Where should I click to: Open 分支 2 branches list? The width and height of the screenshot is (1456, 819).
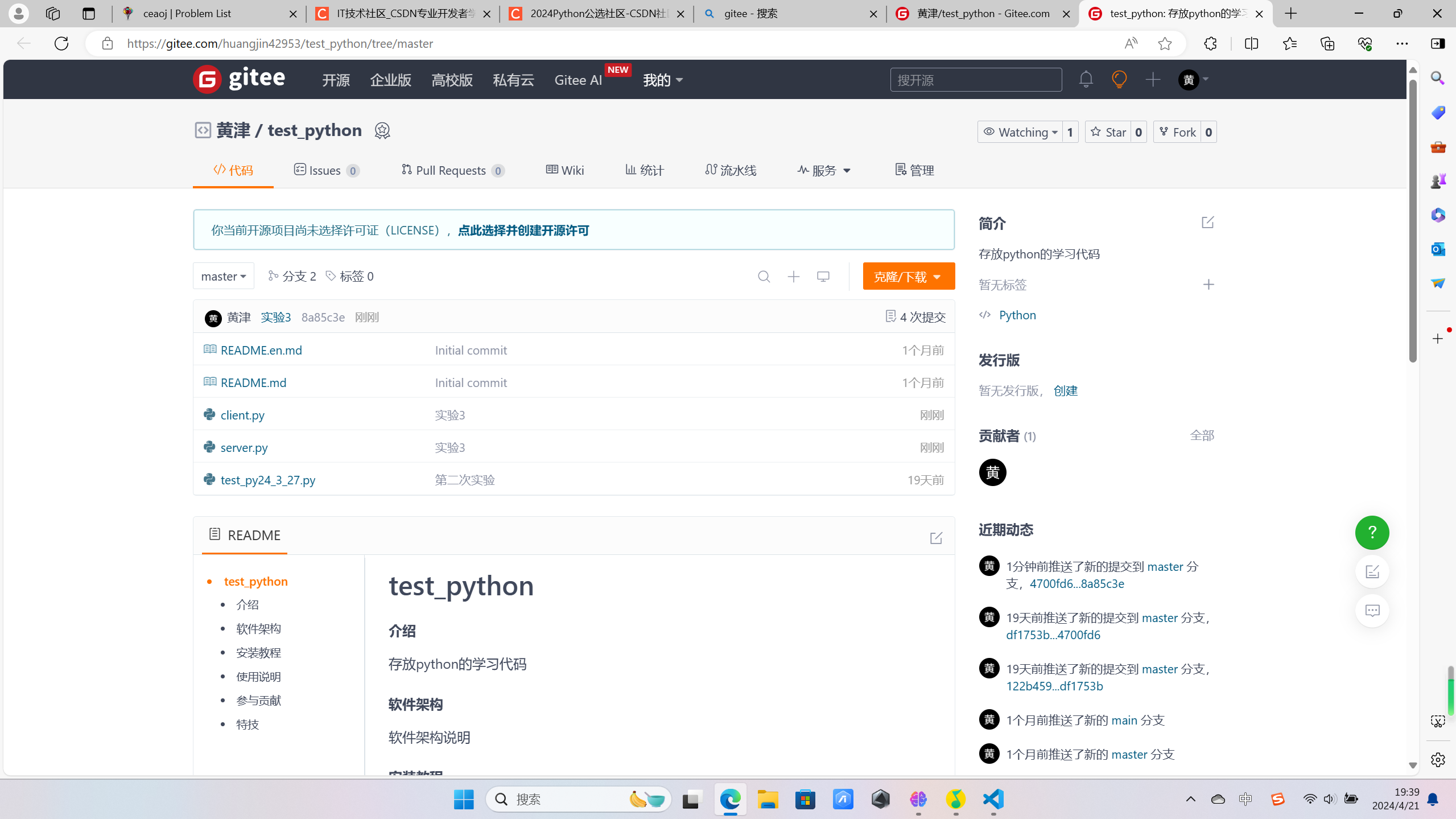tap(292, 276)
